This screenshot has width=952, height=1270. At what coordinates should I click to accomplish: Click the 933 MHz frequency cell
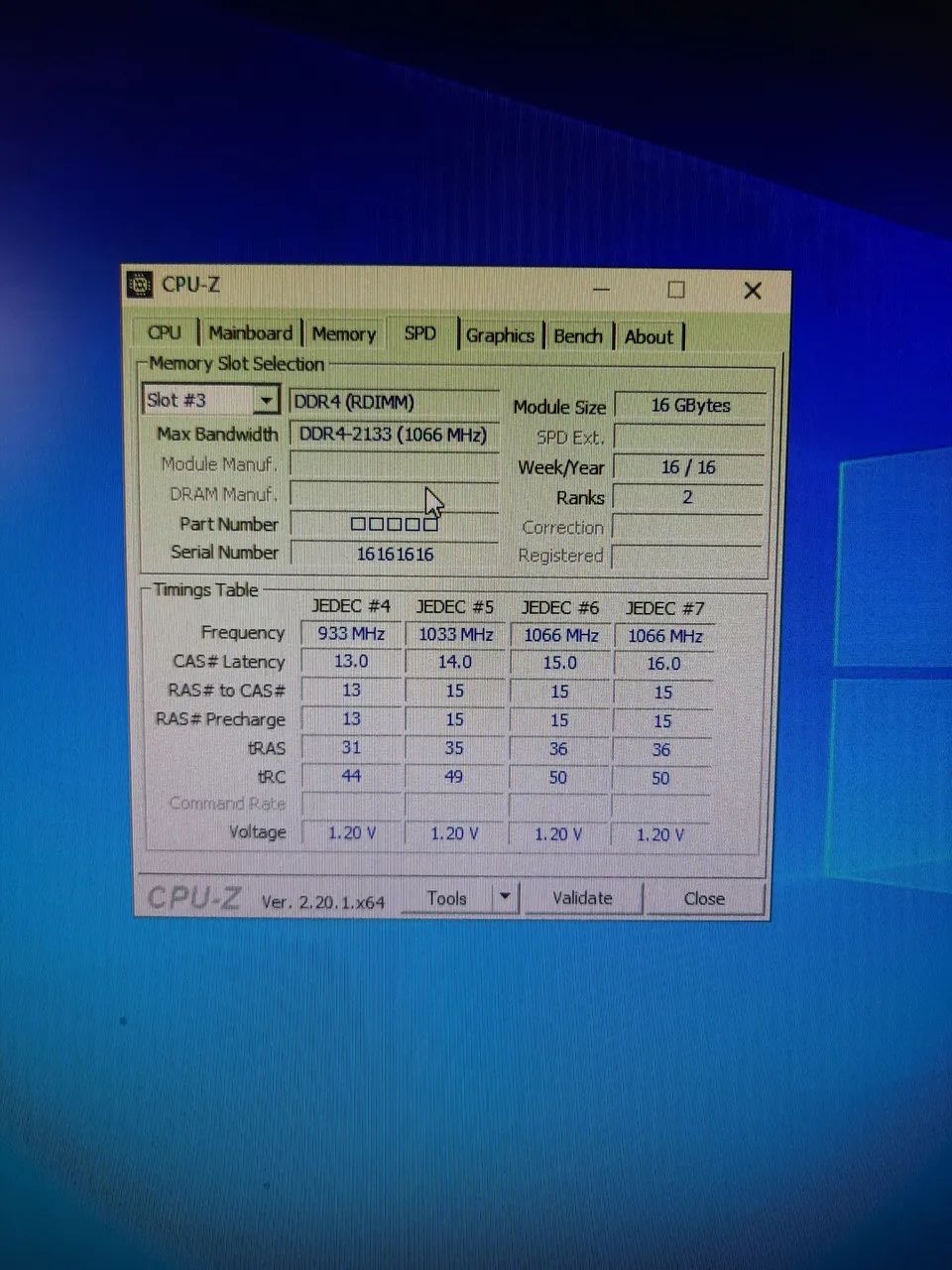point(351,633)
